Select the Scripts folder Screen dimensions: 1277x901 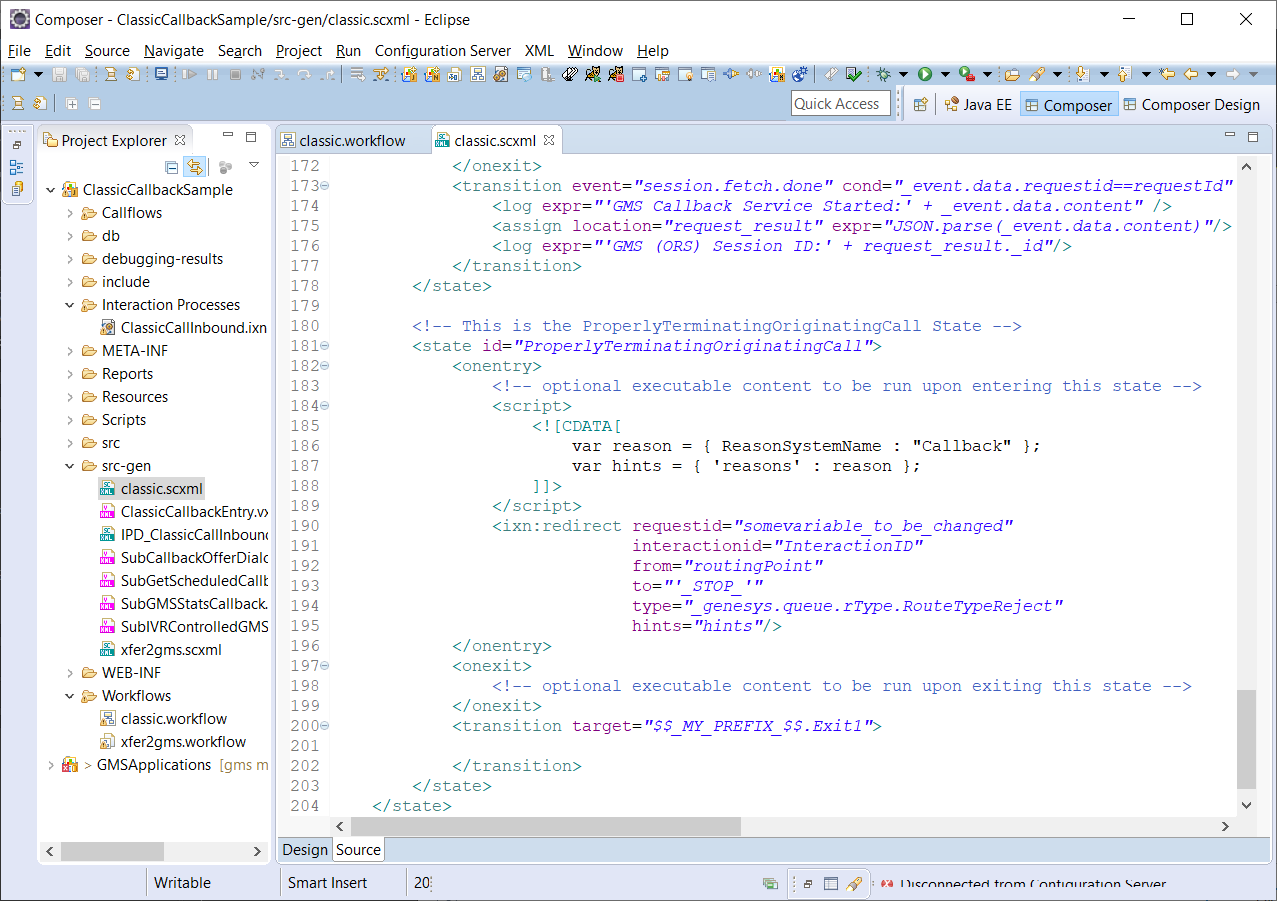click(114, 420)
